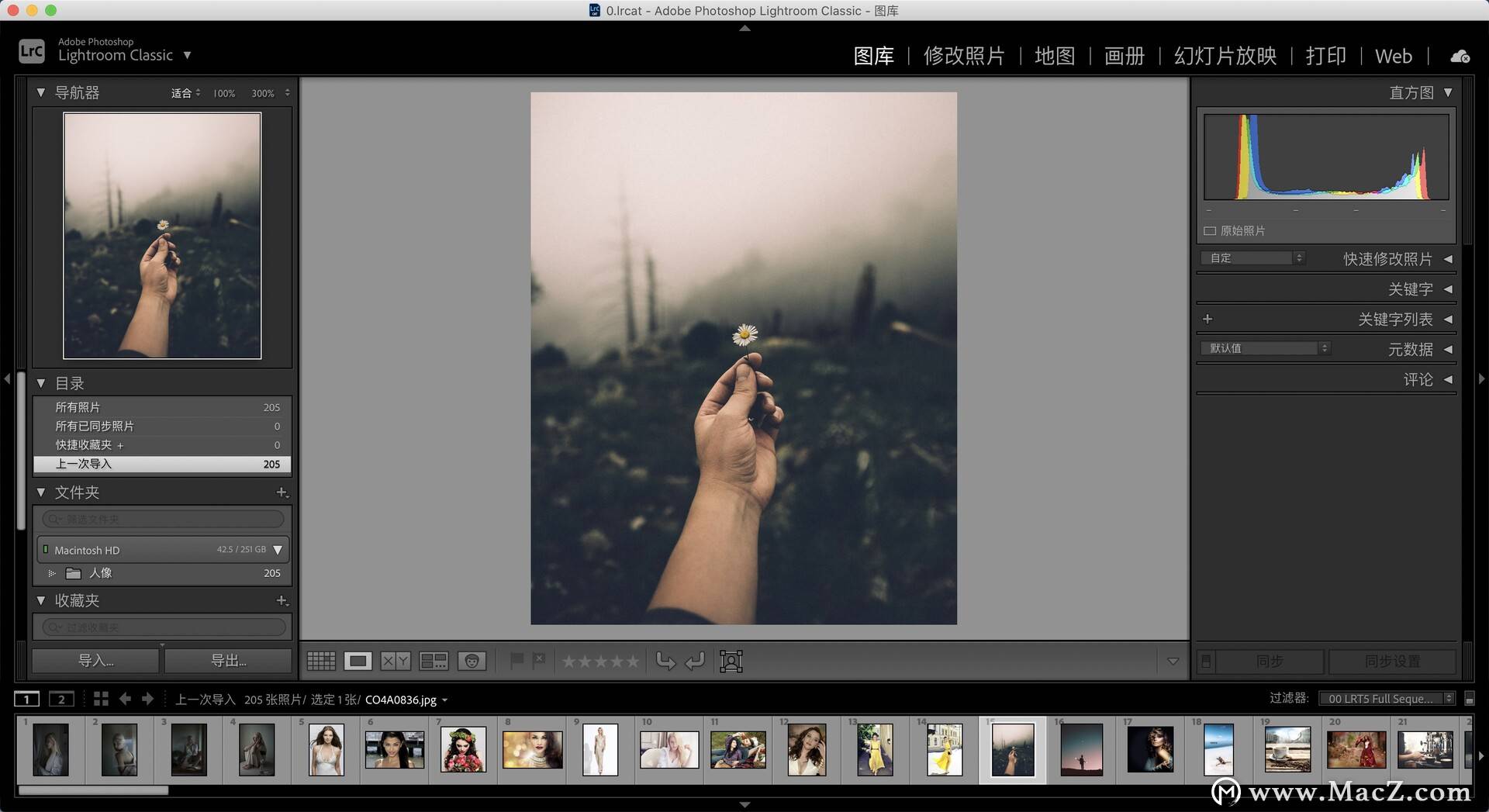Open Survey view icon
The width and height of the screenshot is (1489, 812).
(434, 661)
